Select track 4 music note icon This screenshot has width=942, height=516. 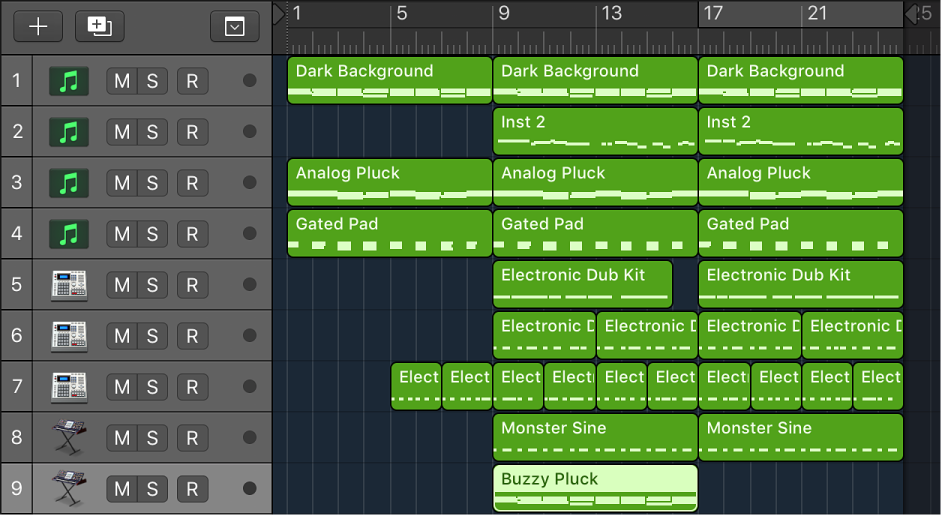click(x=68, y=234)
